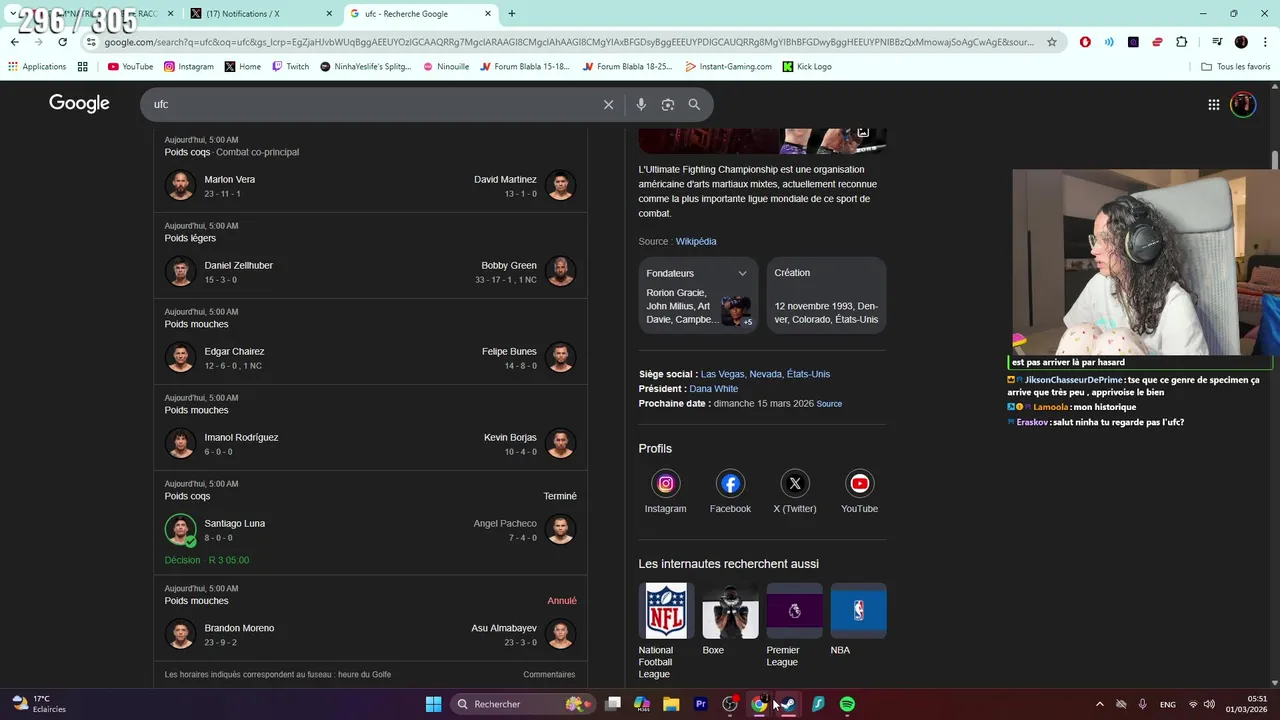Open the Tous les favoris folder
This screenshot has width=1280, height=720.
[x=1235, y=66]
